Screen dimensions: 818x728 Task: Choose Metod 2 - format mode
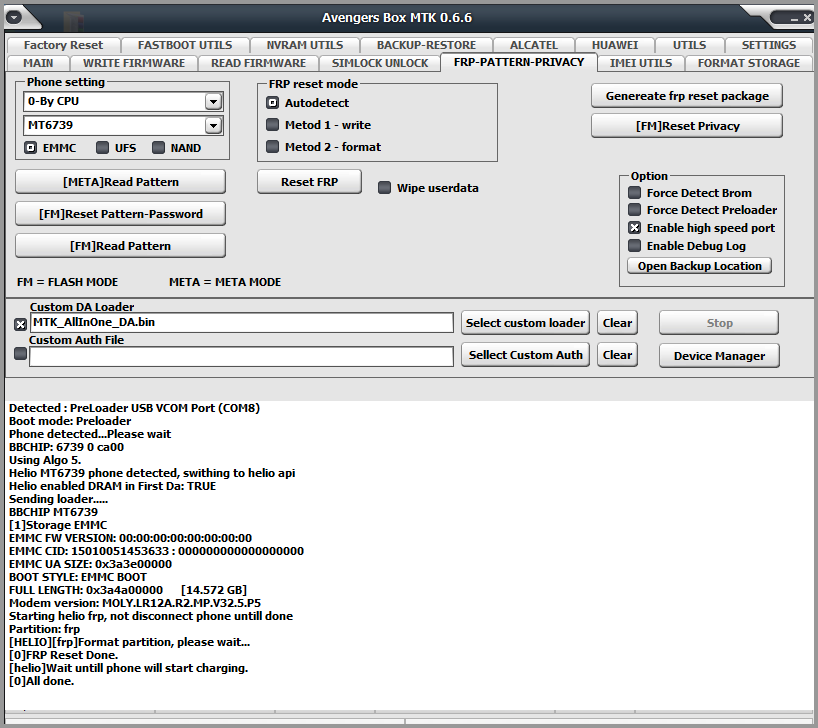[272, 147]
